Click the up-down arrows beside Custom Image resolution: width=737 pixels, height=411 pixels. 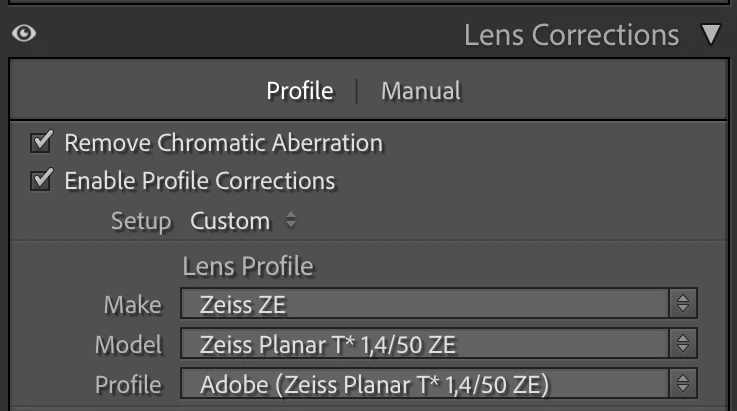click(x=291, y=220)
